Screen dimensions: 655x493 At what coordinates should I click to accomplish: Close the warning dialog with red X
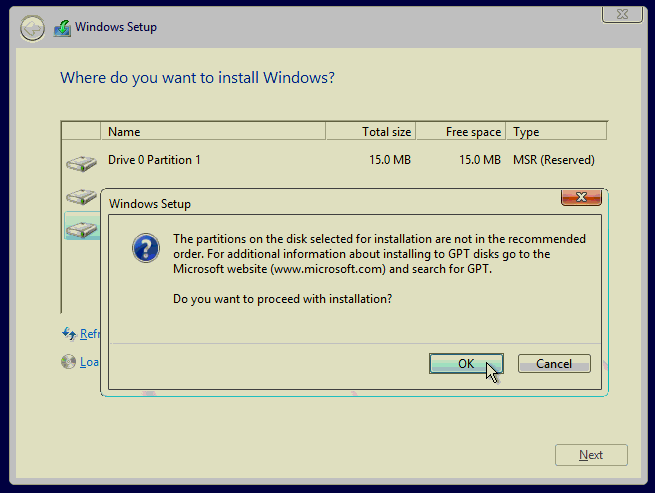coord(581,197)
